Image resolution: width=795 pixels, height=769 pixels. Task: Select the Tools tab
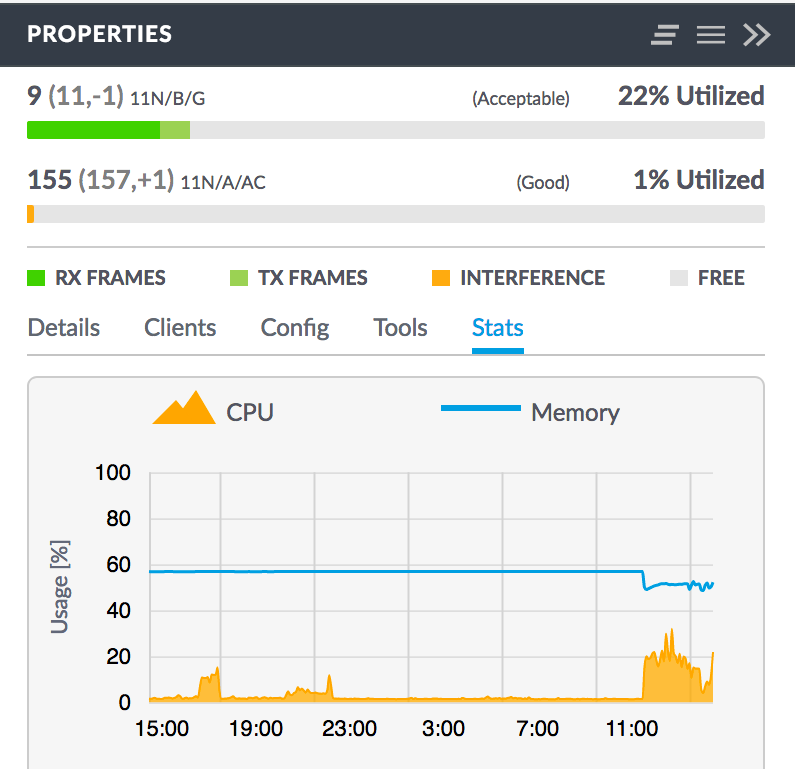pyautogui.click(x=400, y=328)
